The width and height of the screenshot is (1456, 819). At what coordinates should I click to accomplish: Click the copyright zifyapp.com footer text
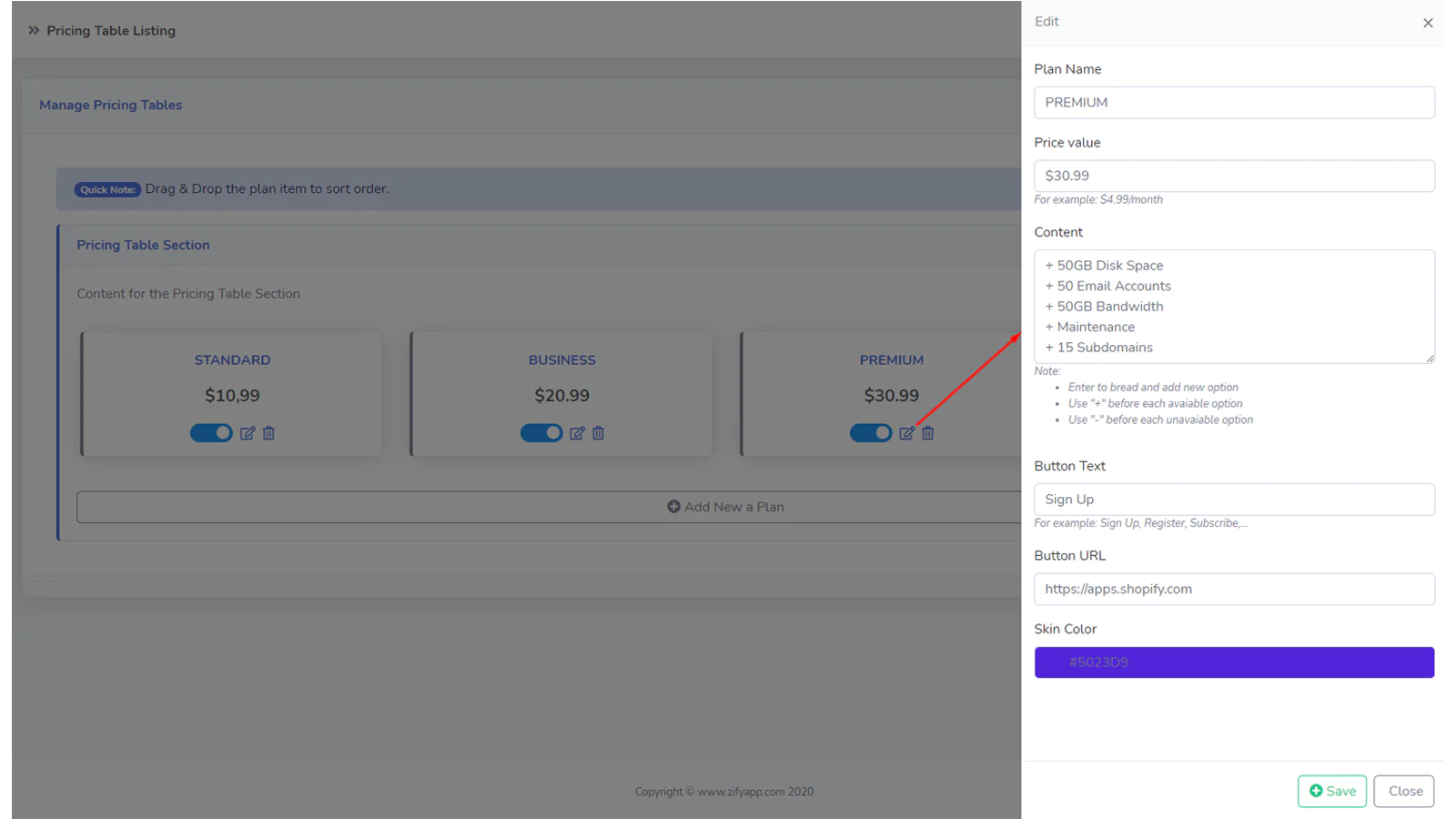724,792
